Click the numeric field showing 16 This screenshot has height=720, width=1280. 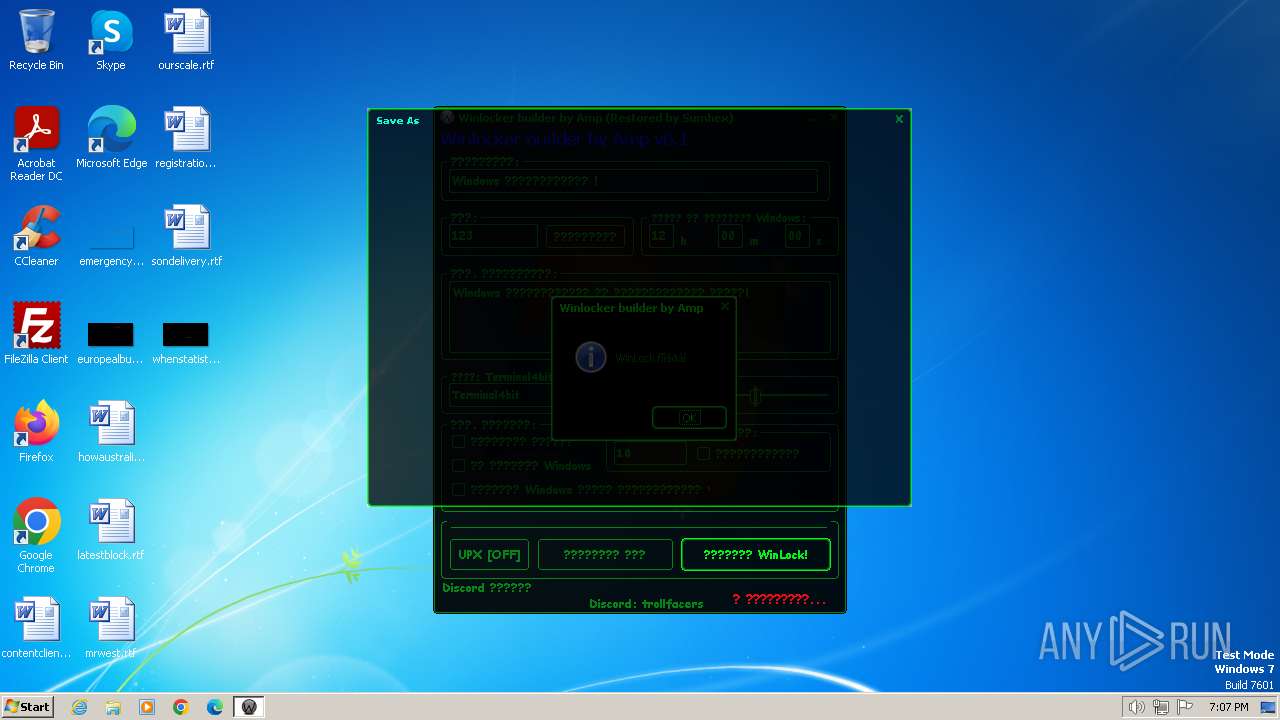pyautogui.click(x=650, y=453)
